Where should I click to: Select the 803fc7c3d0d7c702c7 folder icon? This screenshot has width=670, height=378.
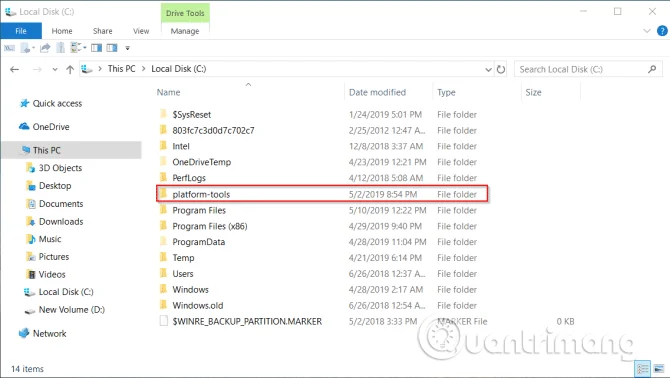point(163,130)
